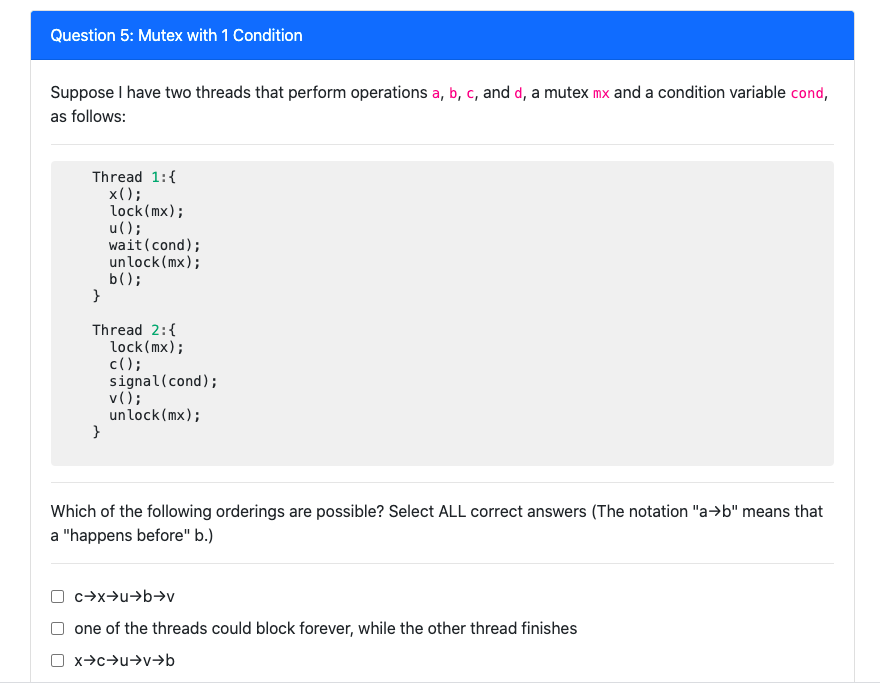Click the 'x();' code line
880x689 pixels.
coord(125,194)
